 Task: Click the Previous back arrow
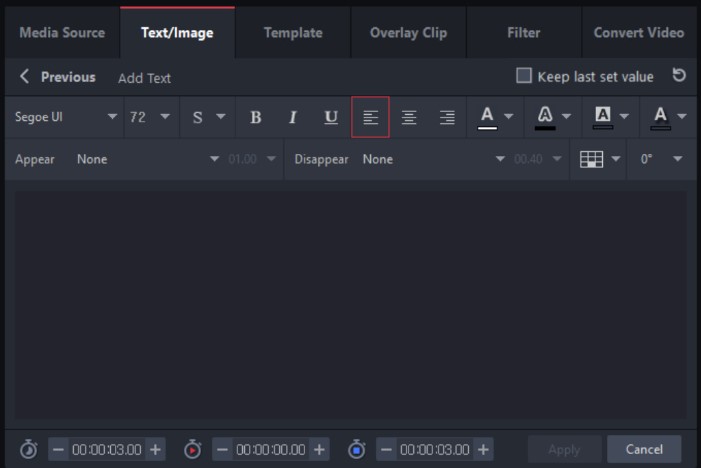click(x=25, y=77)
